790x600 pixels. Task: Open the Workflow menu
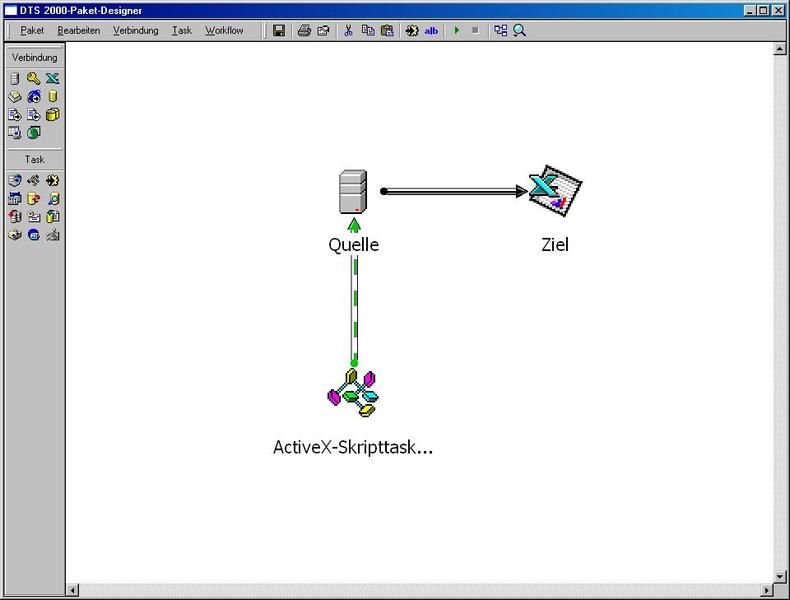coord(224,31)
